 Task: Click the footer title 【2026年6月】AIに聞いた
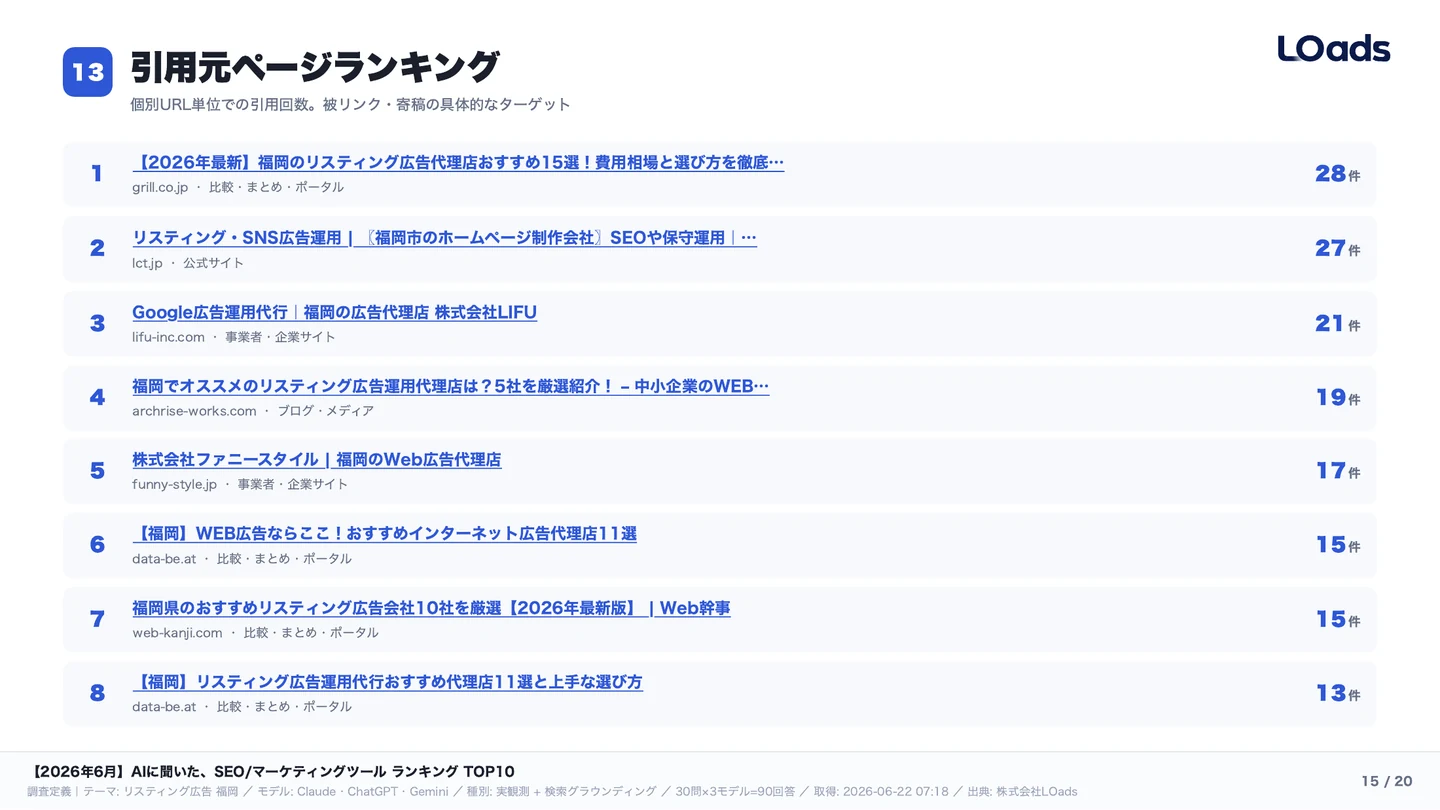tap(271, 771)
